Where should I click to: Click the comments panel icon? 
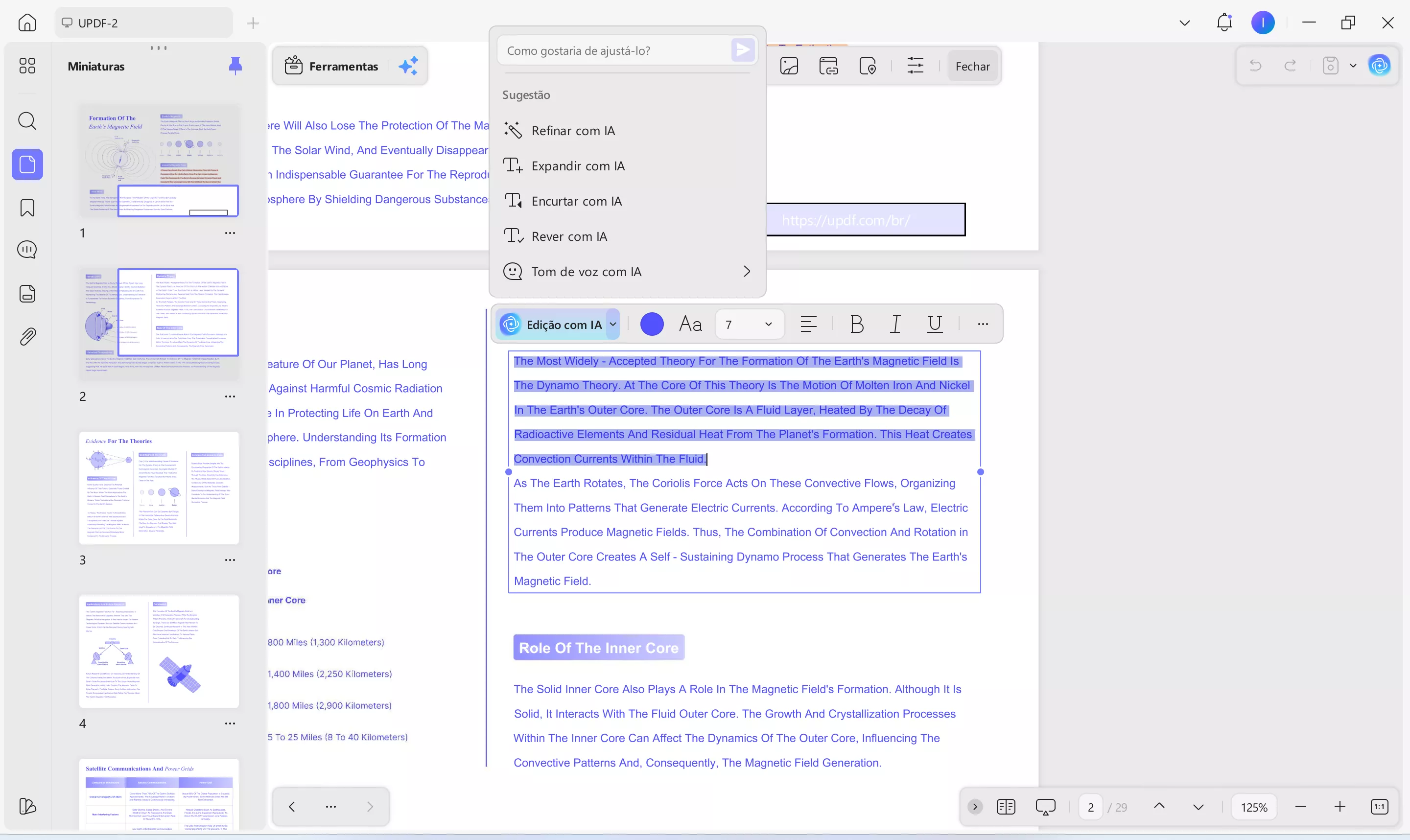27,250
